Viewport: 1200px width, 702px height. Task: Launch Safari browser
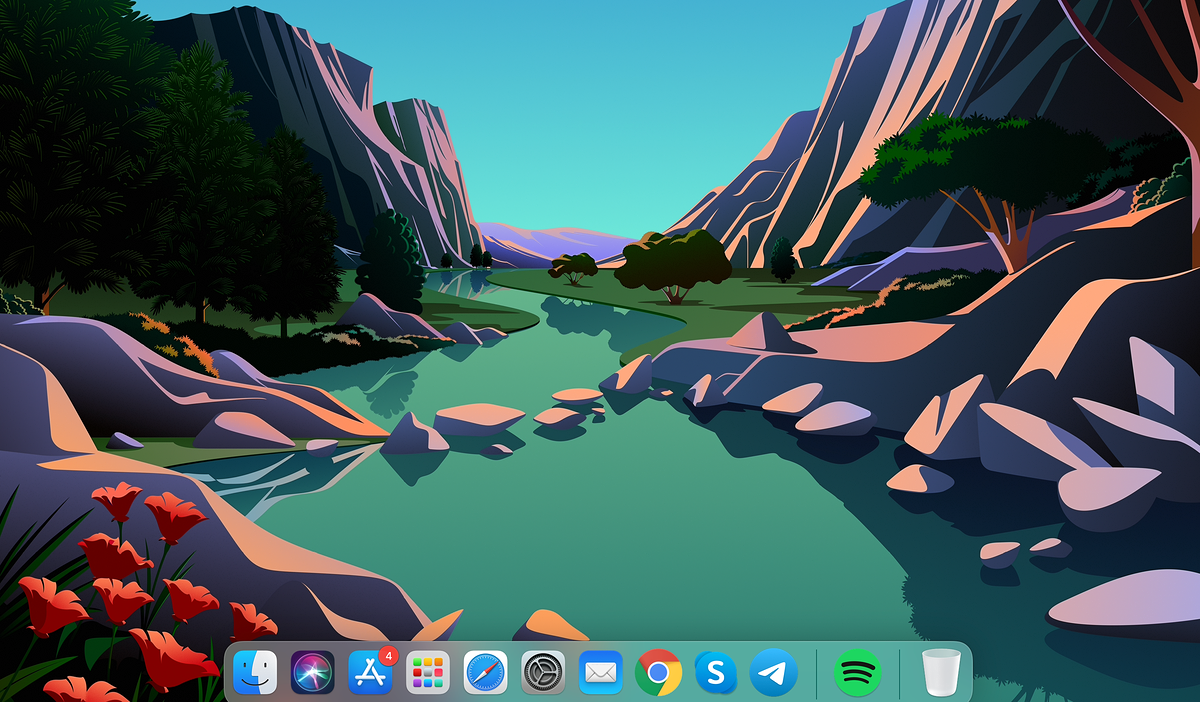[486, 672]
